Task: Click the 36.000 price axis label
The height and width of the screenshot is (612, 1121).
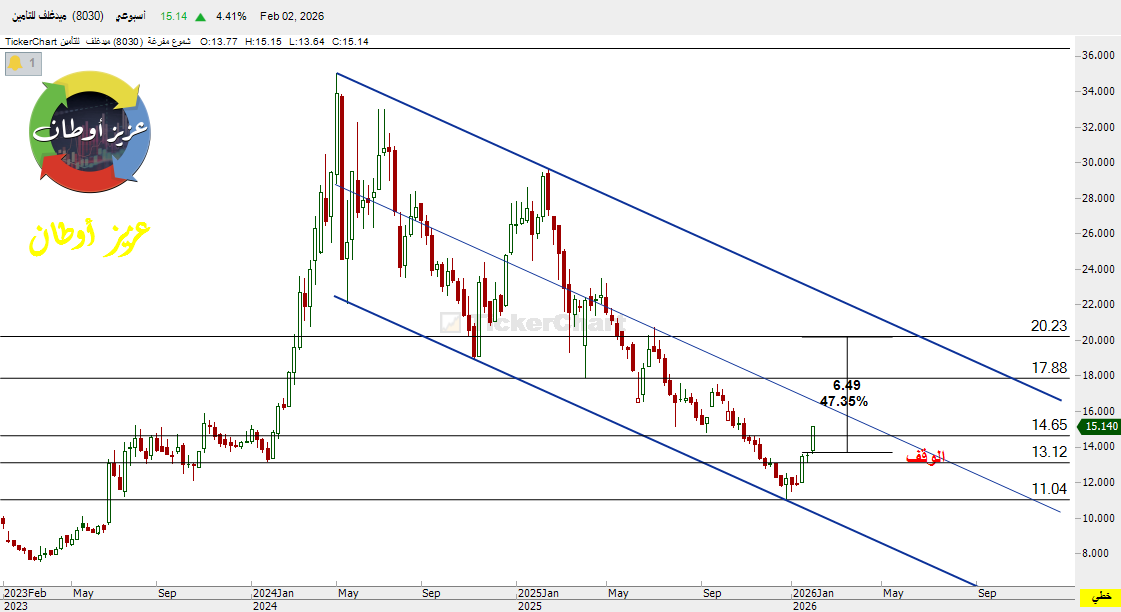Action: (1098, 56)
